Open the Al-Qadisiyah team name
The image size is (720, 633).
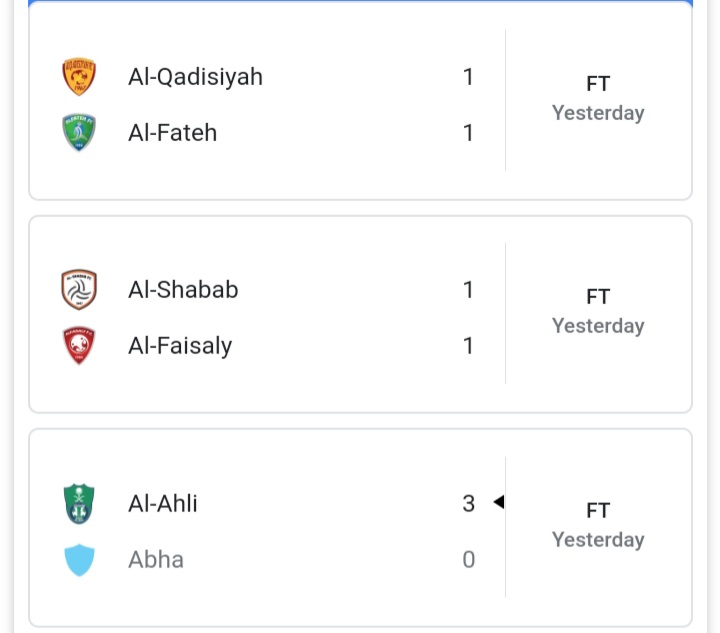pos(195,77)
